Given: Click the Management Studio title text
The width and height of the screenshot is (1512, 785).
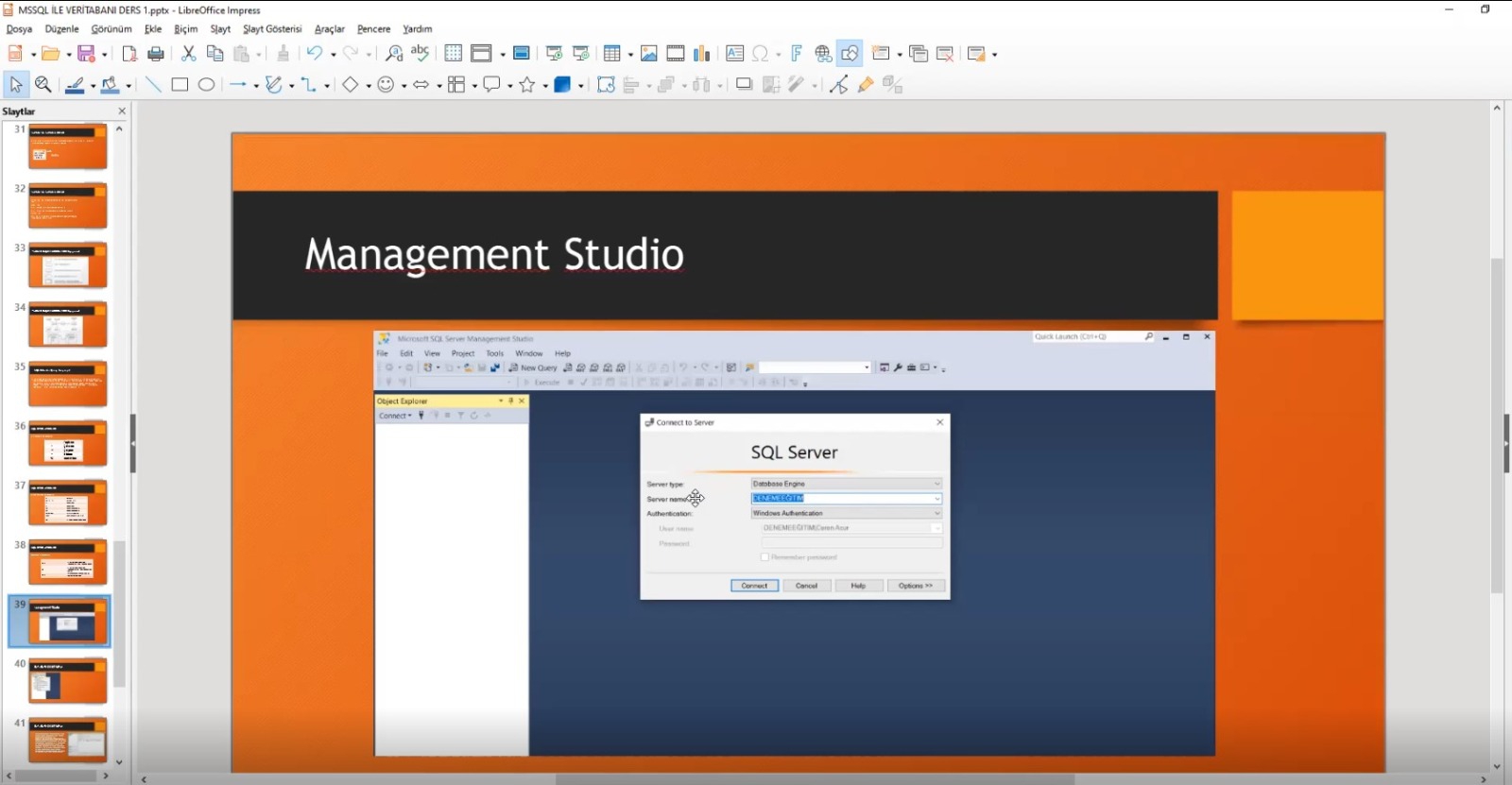Looking at the screenshot, I should (494, 254).
